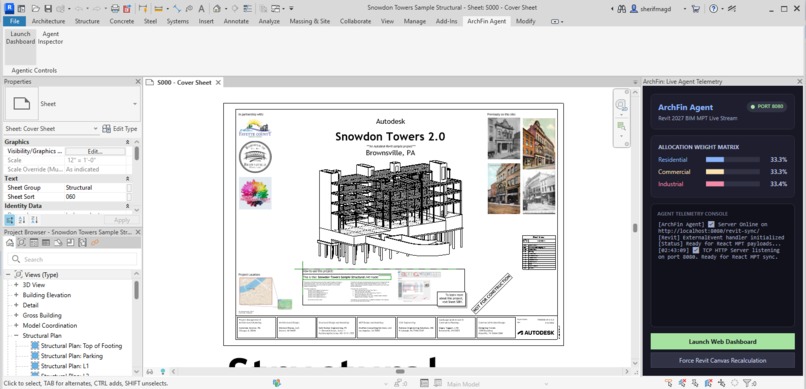Toggle Select Elements by Face in status bar
The height and width of the screenshot is (389, 806).
(x=708, y=383)
